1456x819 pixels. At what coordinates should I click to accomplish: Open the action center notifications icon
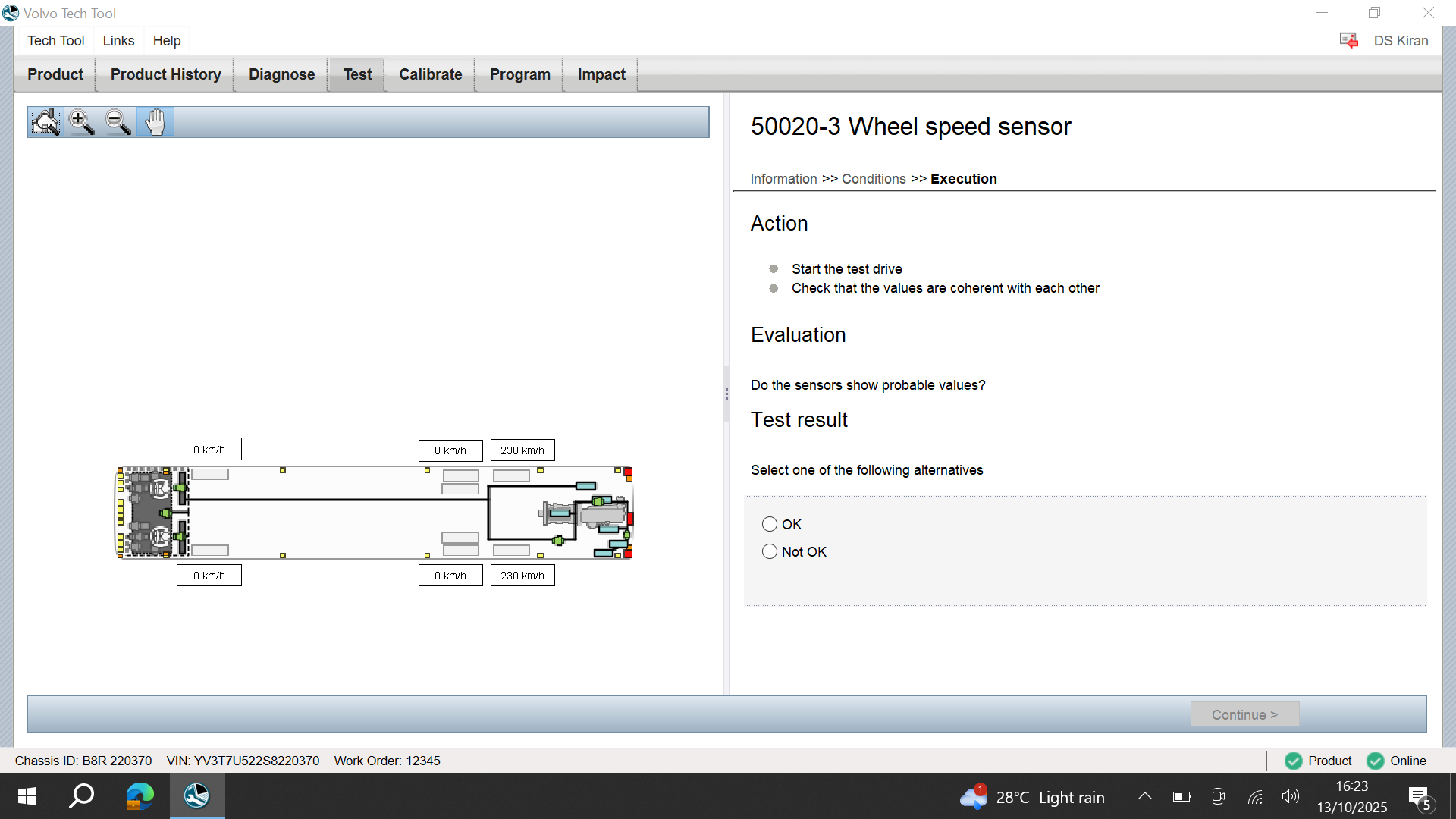(1420, 798)
